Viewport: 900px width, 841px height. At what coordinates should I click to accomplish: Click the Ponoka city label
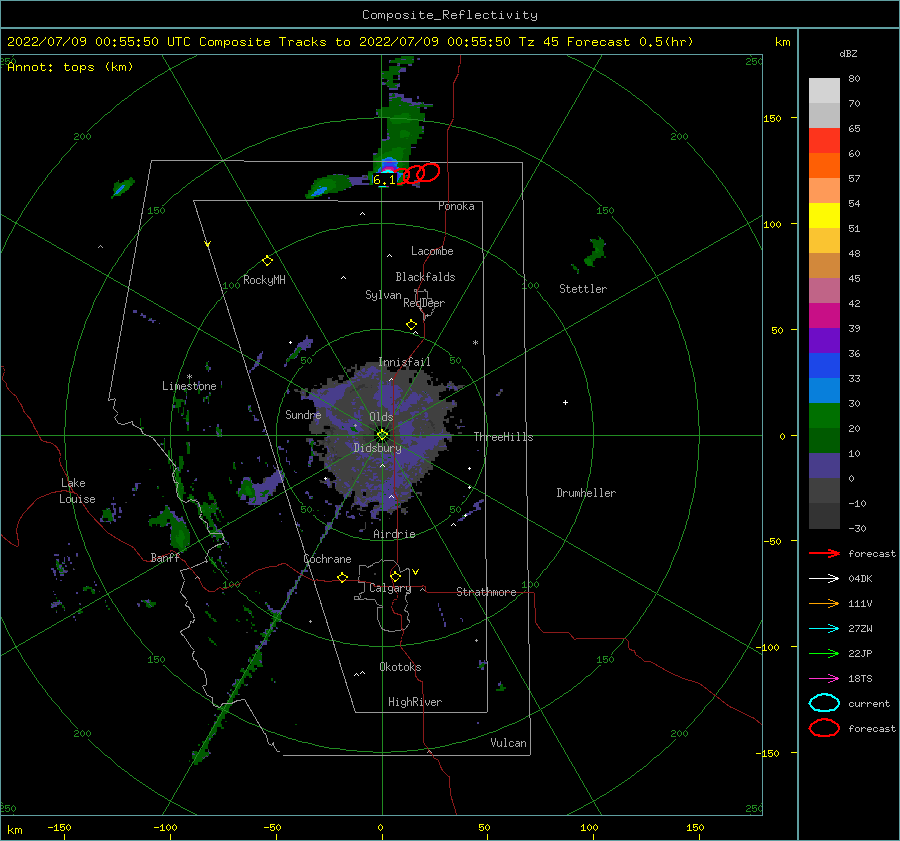click(456, 206)
